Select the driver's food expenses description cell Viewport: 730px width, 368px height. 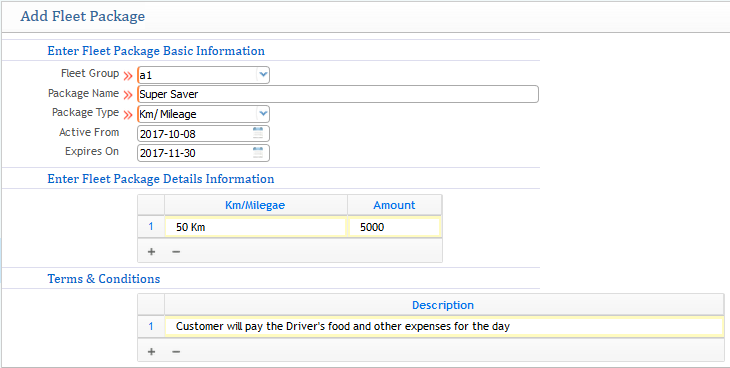444,326
